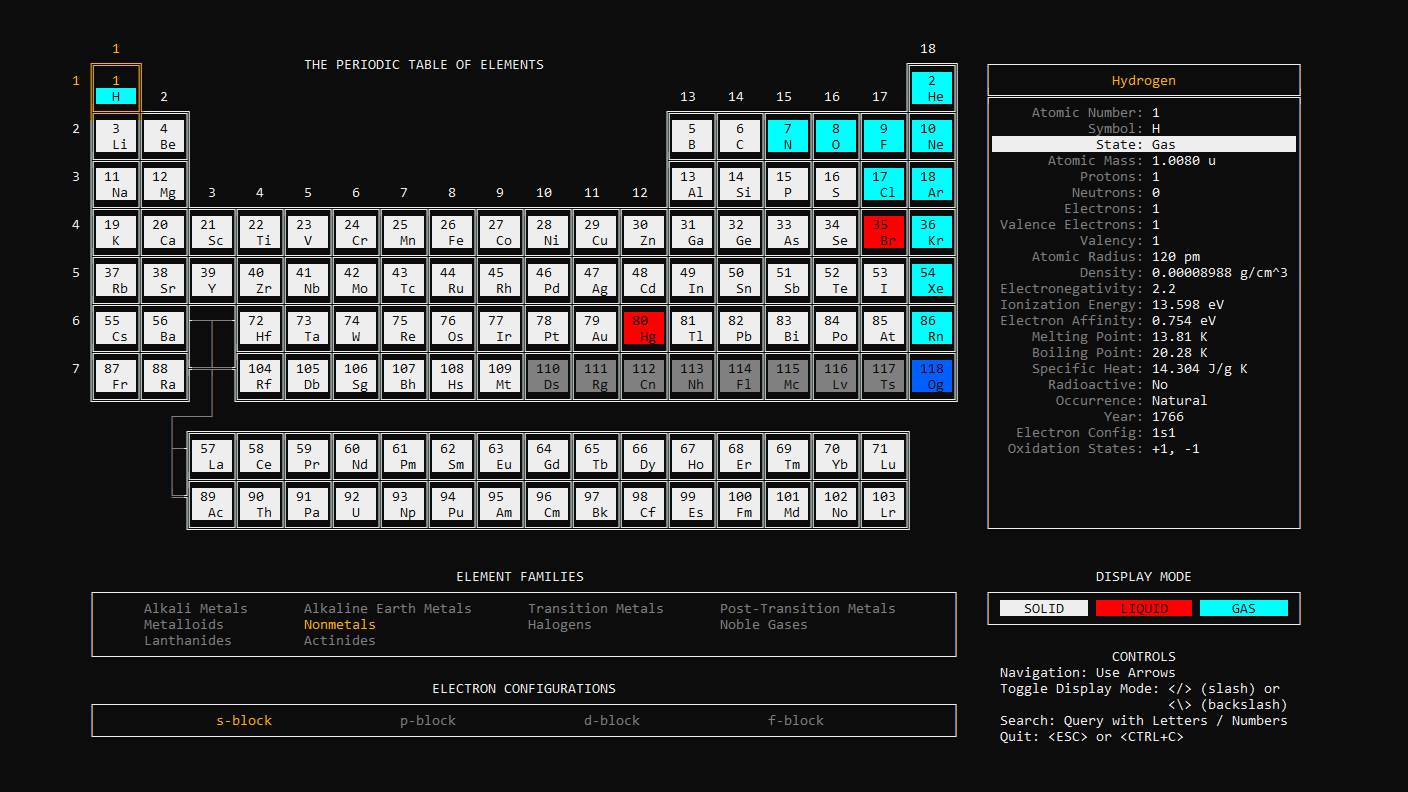Screen dimensions: 1408x792
Task: Switch to the d-block configuration
Action: 611,720
